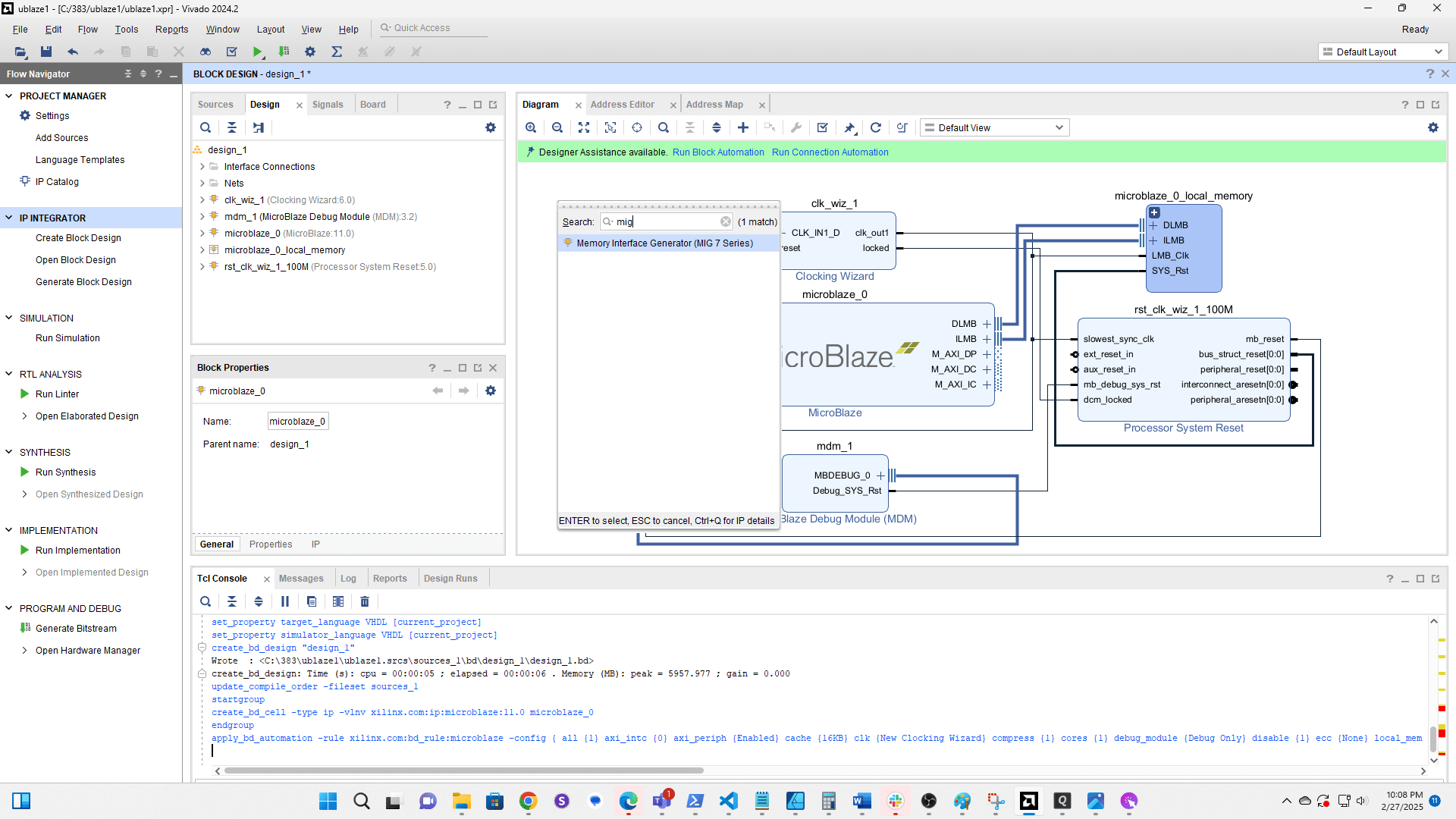The width and height of the screenshot is (1456, 819).
Task: Validate the block design with the checkmark icon
Action: 822,127
